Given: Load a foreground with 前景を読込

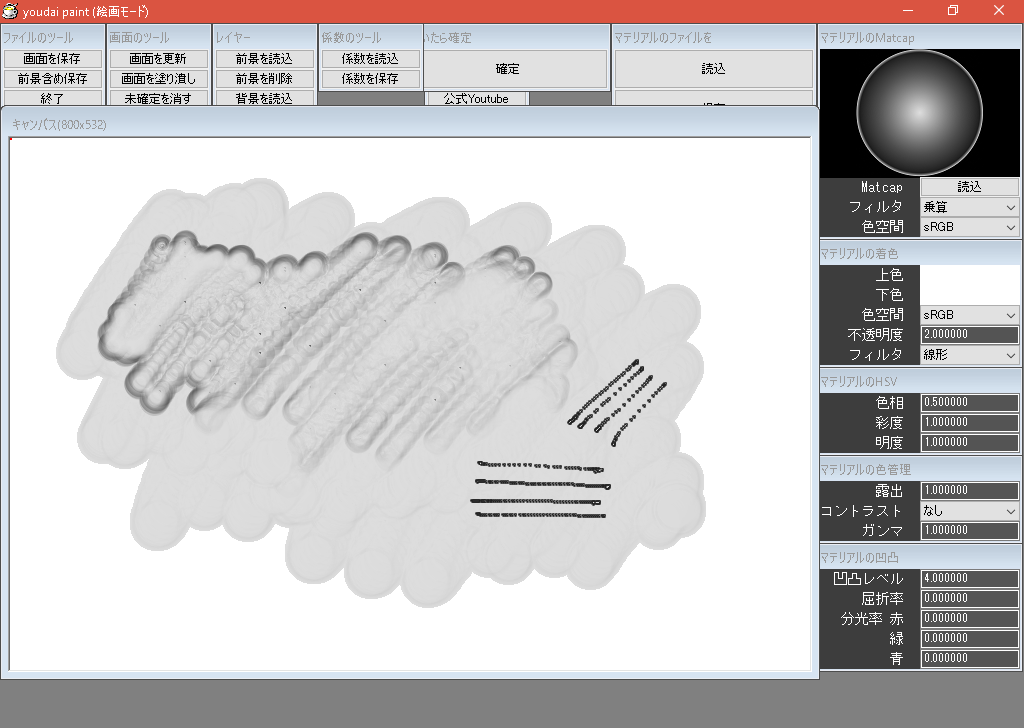Looking at the screenshot, I should click(262, 58).
